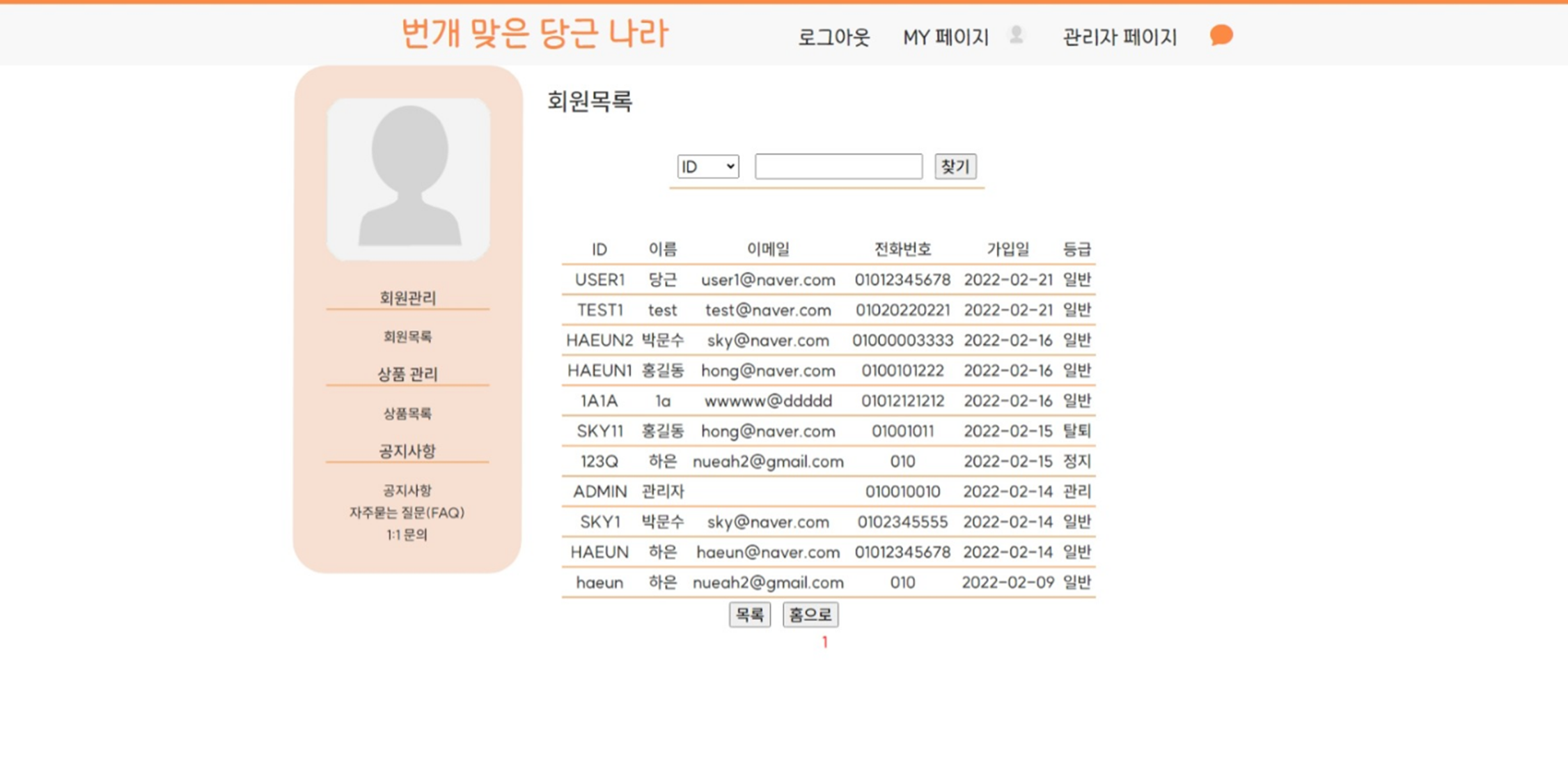Click phone number 01020220221

click(x=902, y=310)
